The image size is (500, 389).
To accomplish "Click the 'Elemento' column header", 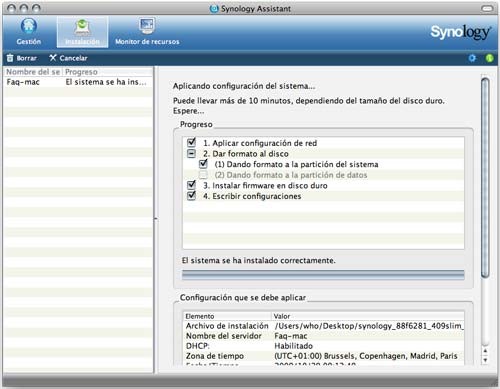I will pyautogui.click(x=227, y=316).
